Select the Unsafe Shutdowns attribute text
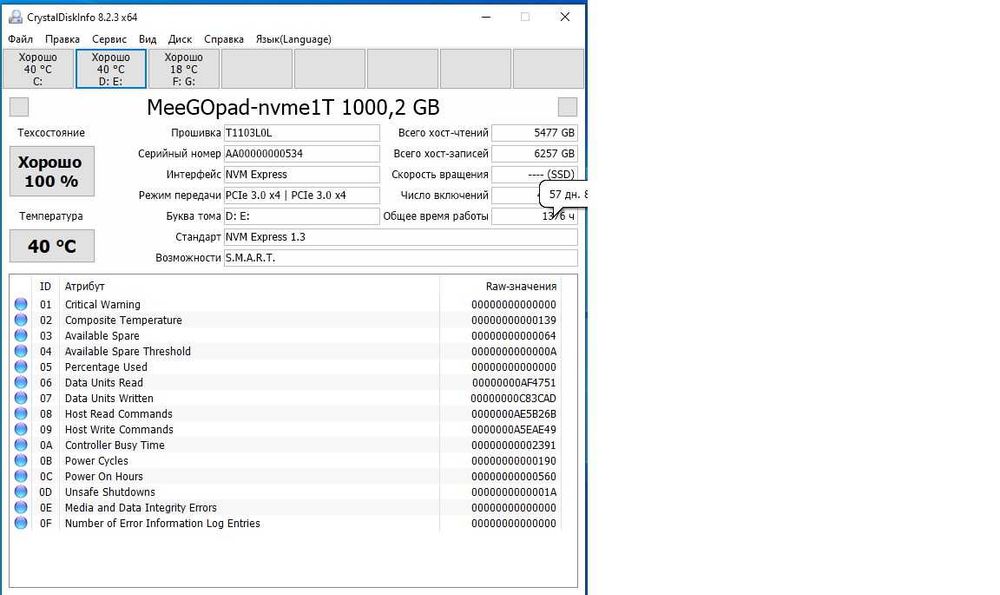Viewport: 1000px width, 595px height. [x=110, y=492]
